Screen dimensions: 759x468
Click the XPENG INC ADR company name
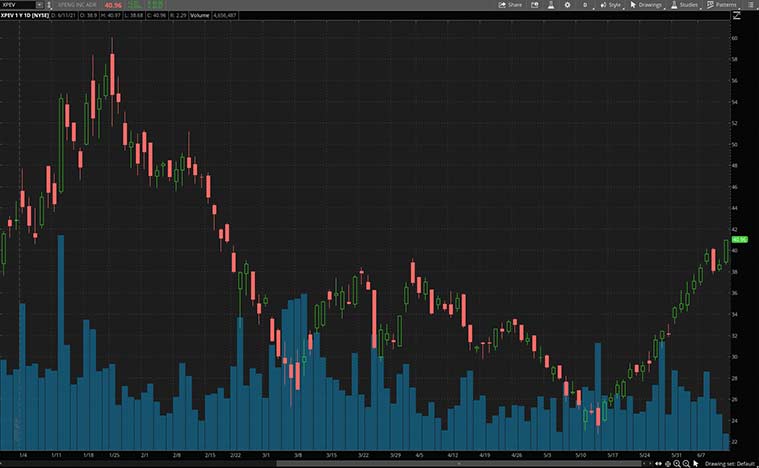[75, 5]
